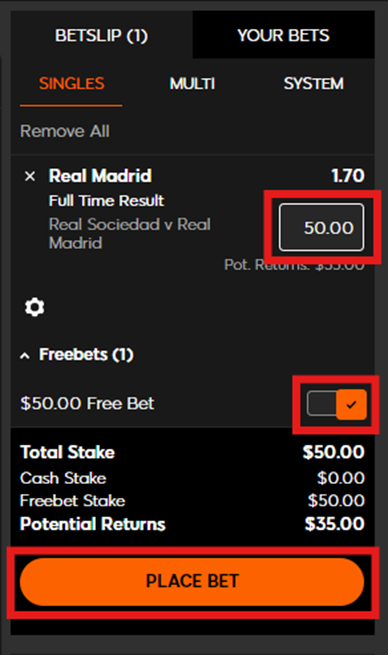The height and width of the screenshot is (655, 388).
Task: Switch to the YOUR BETS tab
Action: click(x=283, y=36)
